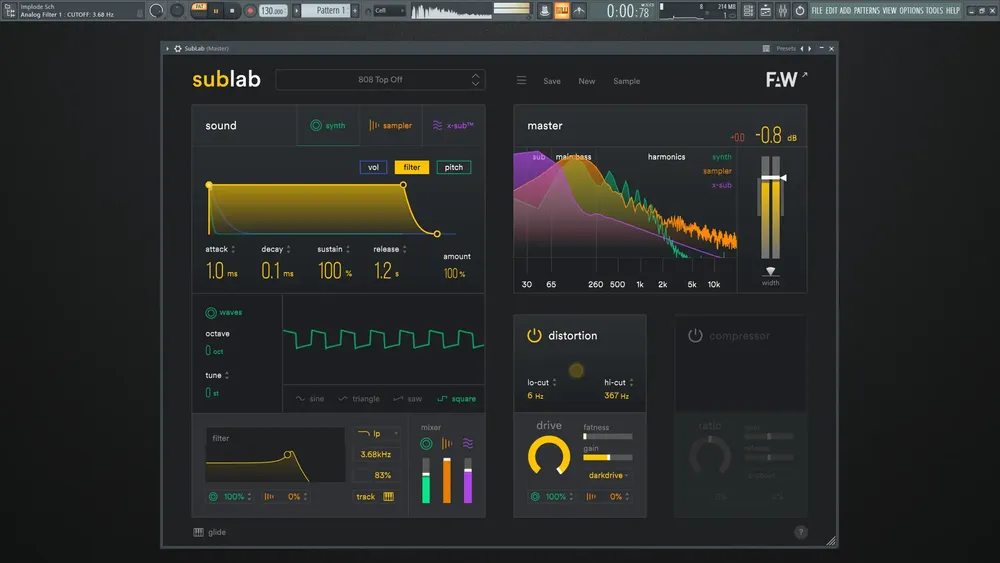Adjust distortion lo-cut stepper
The image size is (1000, 563).
554,383
